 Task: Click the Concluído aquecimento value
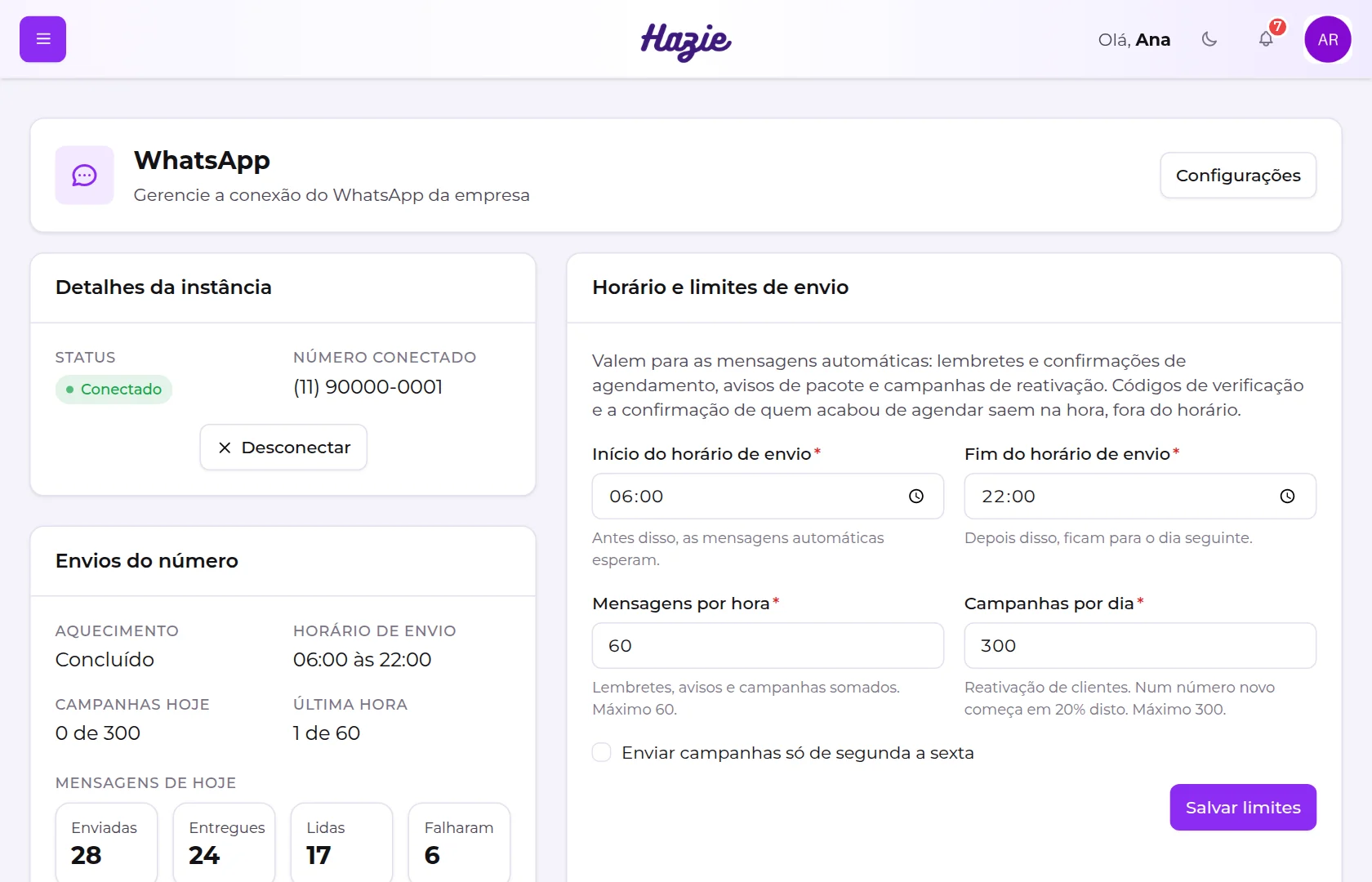105,660
